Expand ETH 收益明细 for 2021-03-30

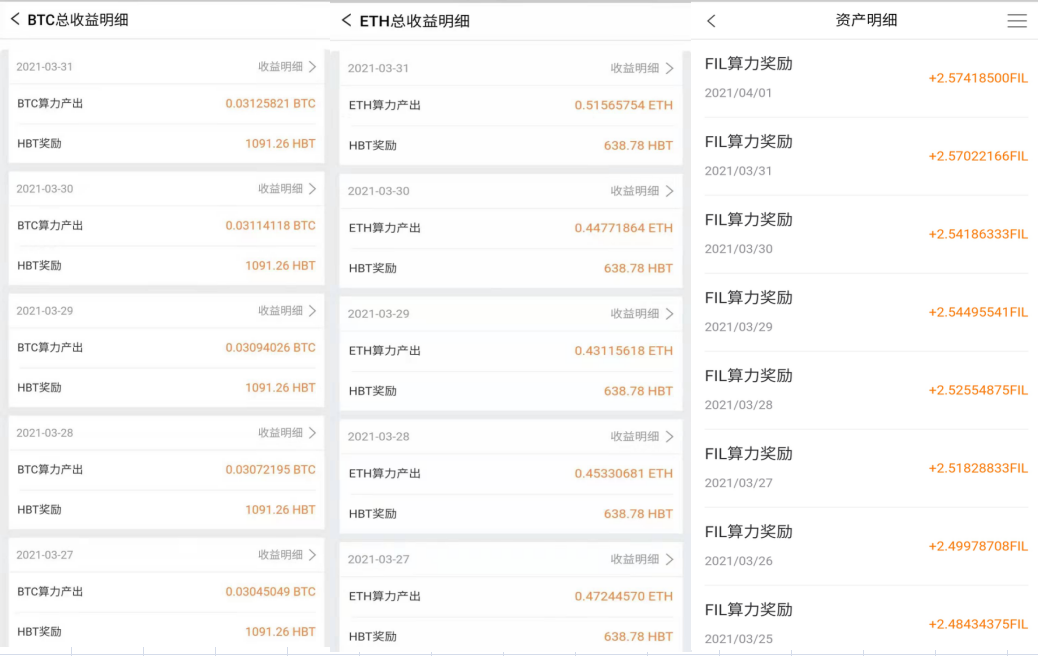point(642,191)
